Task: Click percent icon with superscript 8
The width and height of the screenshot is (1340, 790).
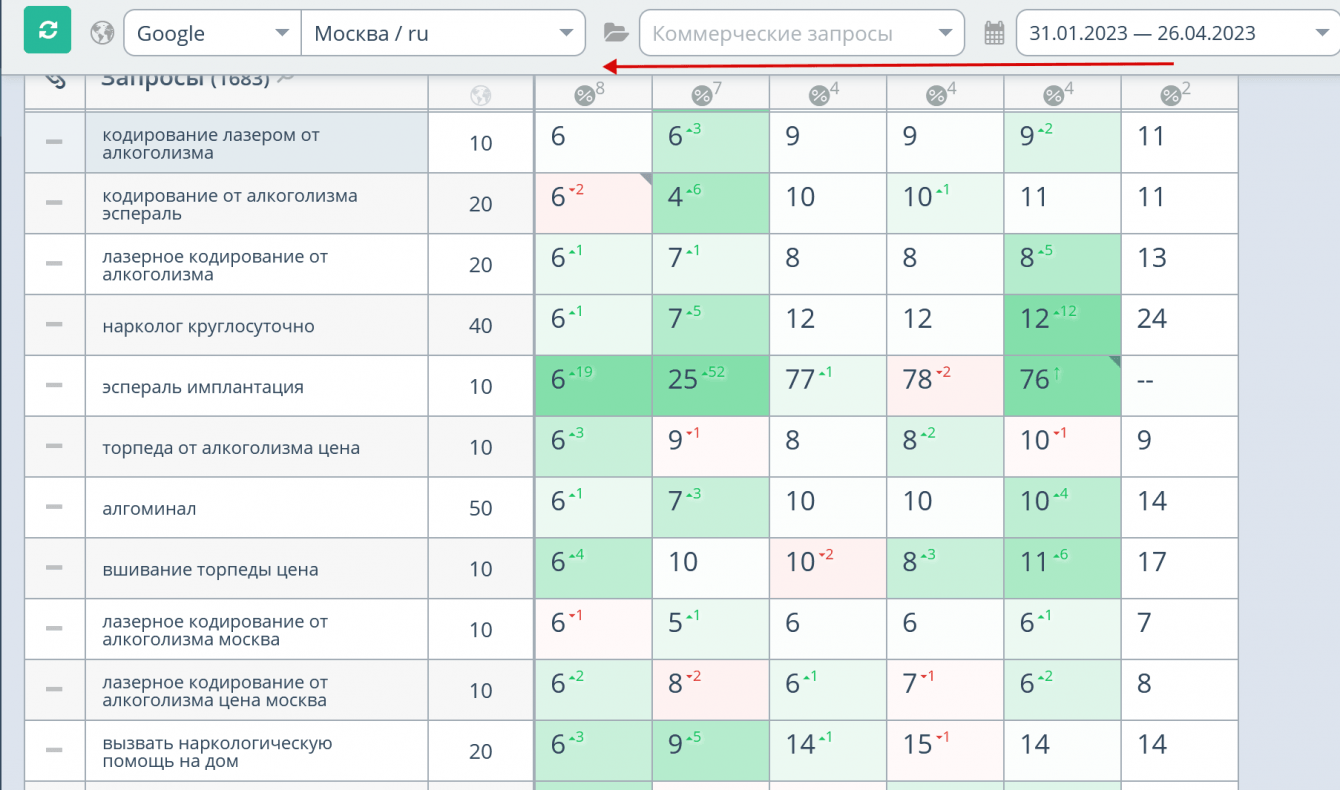Action: (x=590, y=94)
